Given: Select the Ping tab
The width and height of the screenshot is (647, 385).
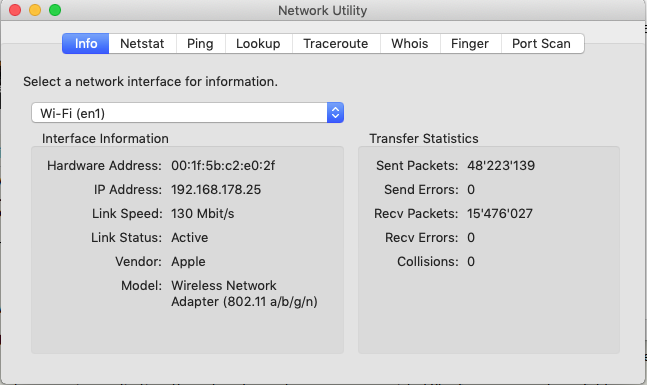Looking at the screenshot, I should (x=201, y=43).
